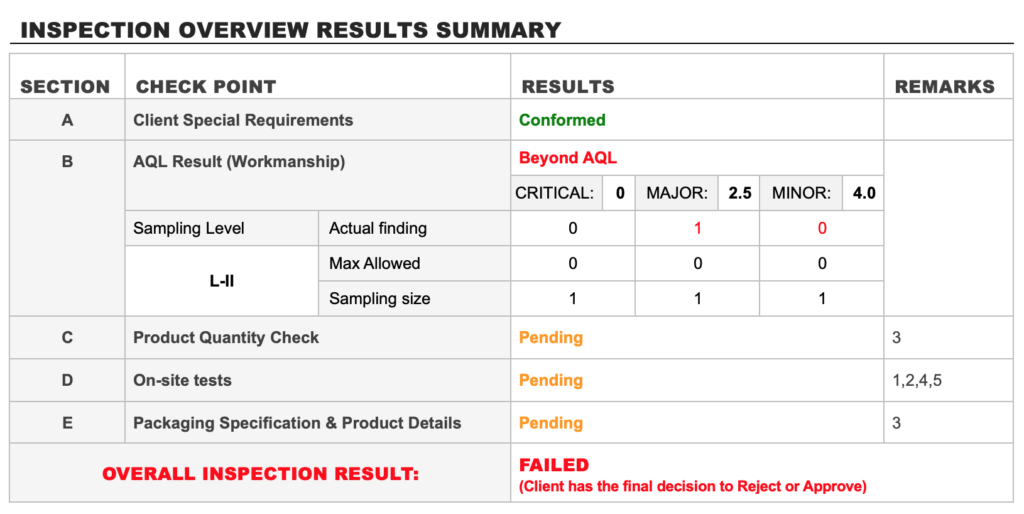
Task: Click the red FAILED overall result
Action: [x=554, y=465]
